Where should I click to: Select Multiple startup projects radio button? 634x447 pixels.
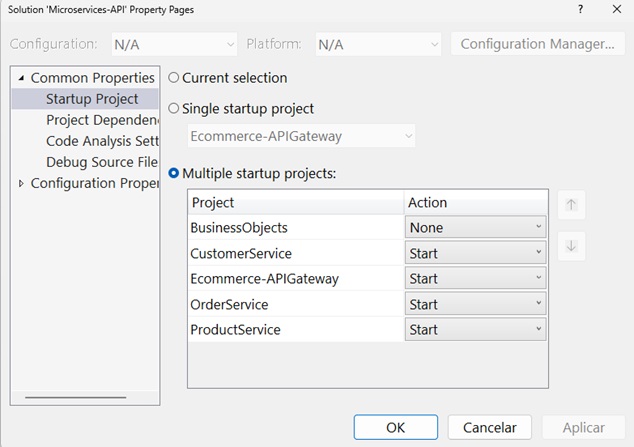174,173
